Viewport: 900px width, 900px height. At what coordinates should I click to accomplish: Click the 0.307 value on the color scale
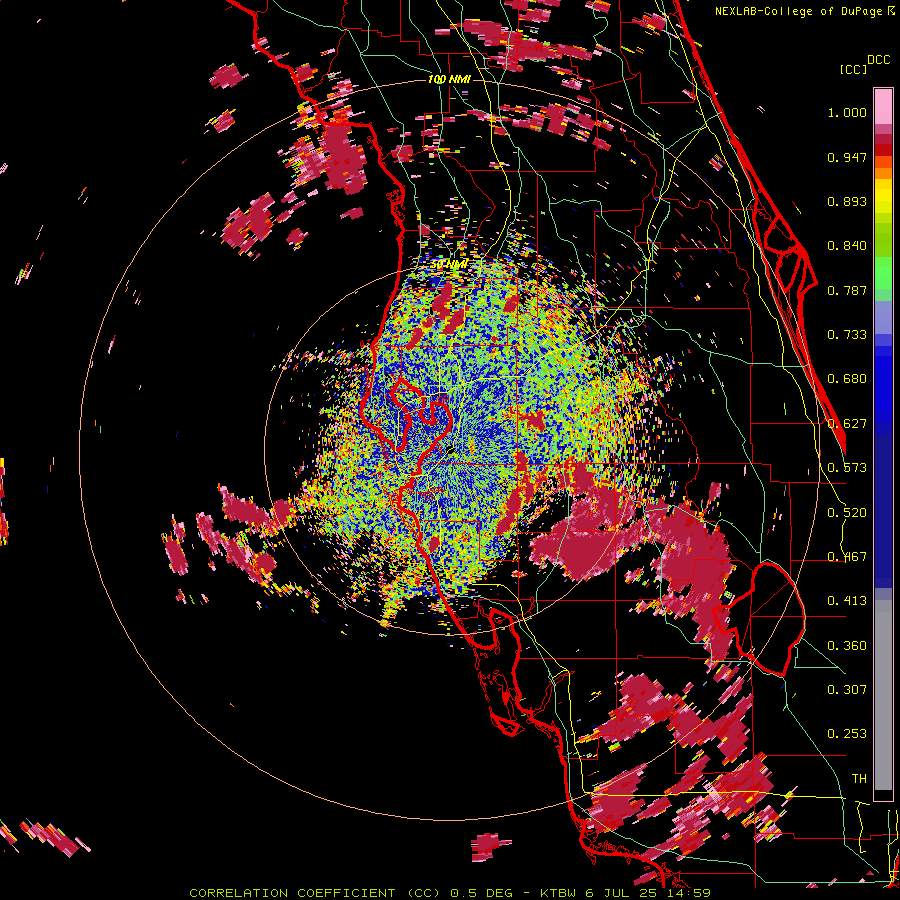[847, 690]
